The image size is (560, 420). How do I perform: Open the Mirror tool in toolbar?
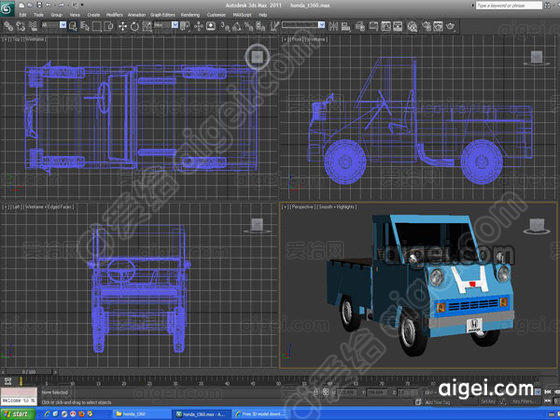[x=333, y=26]
